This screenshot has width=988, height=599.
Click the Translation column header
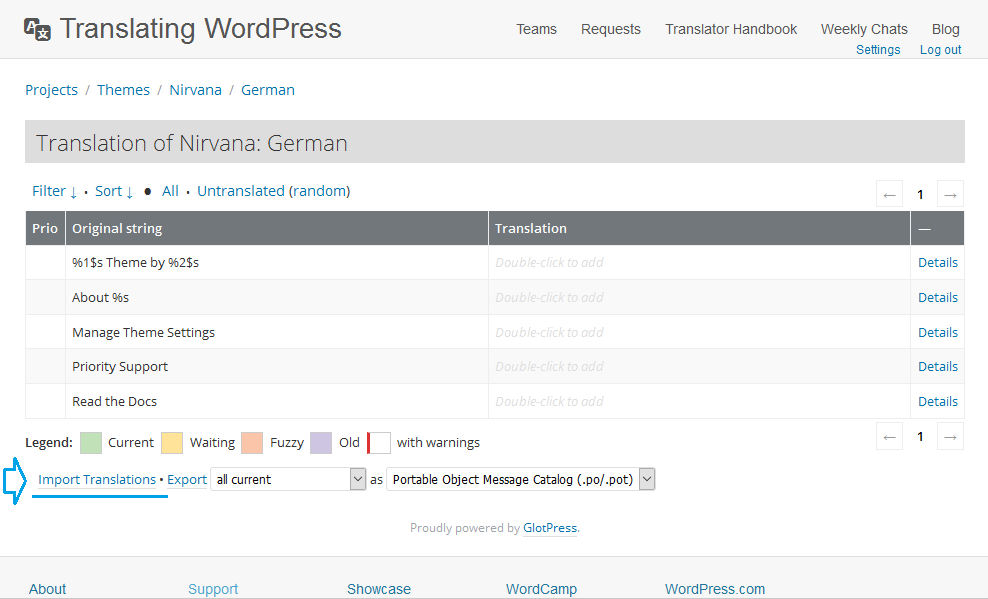pyautogui.click(x=699, y=228)
